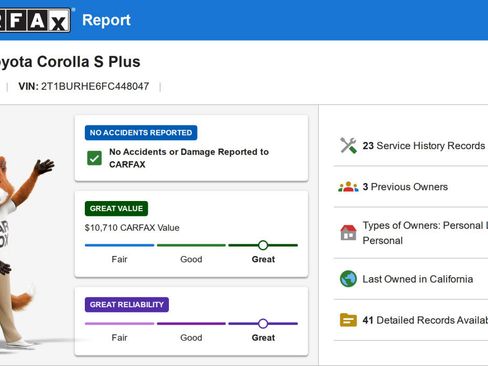Click the GREAT VALUE badge
The image size is (488, 366).
(x=116, y=209)
